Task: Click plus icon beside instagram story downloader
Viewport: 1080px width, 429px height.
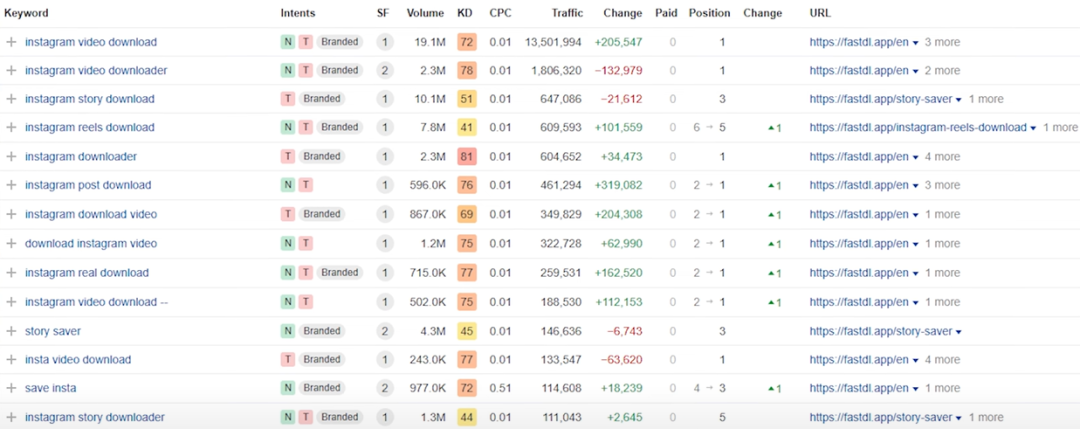Action: (x=10, y=417)
